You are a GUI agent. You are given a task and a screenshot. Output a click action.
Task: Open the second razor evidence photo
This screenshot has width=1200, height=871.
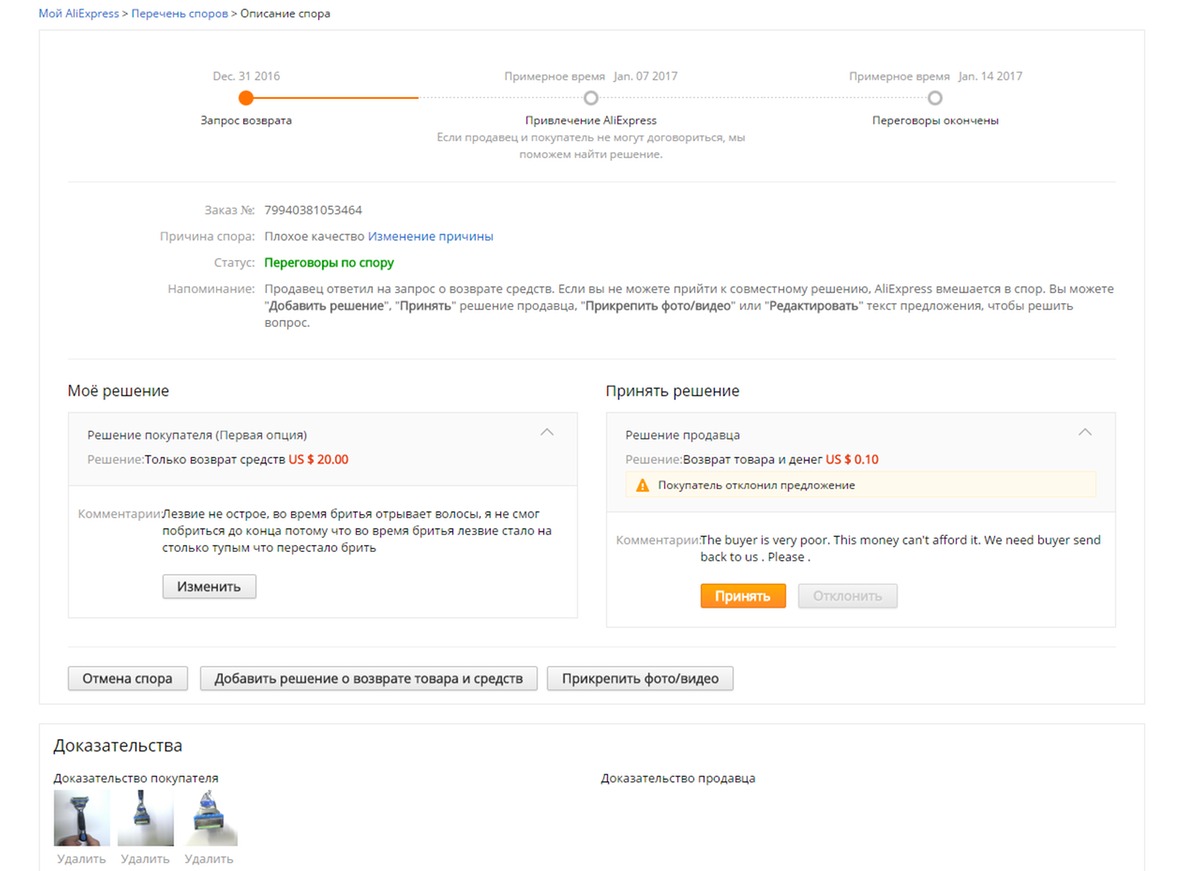(145, 818)
